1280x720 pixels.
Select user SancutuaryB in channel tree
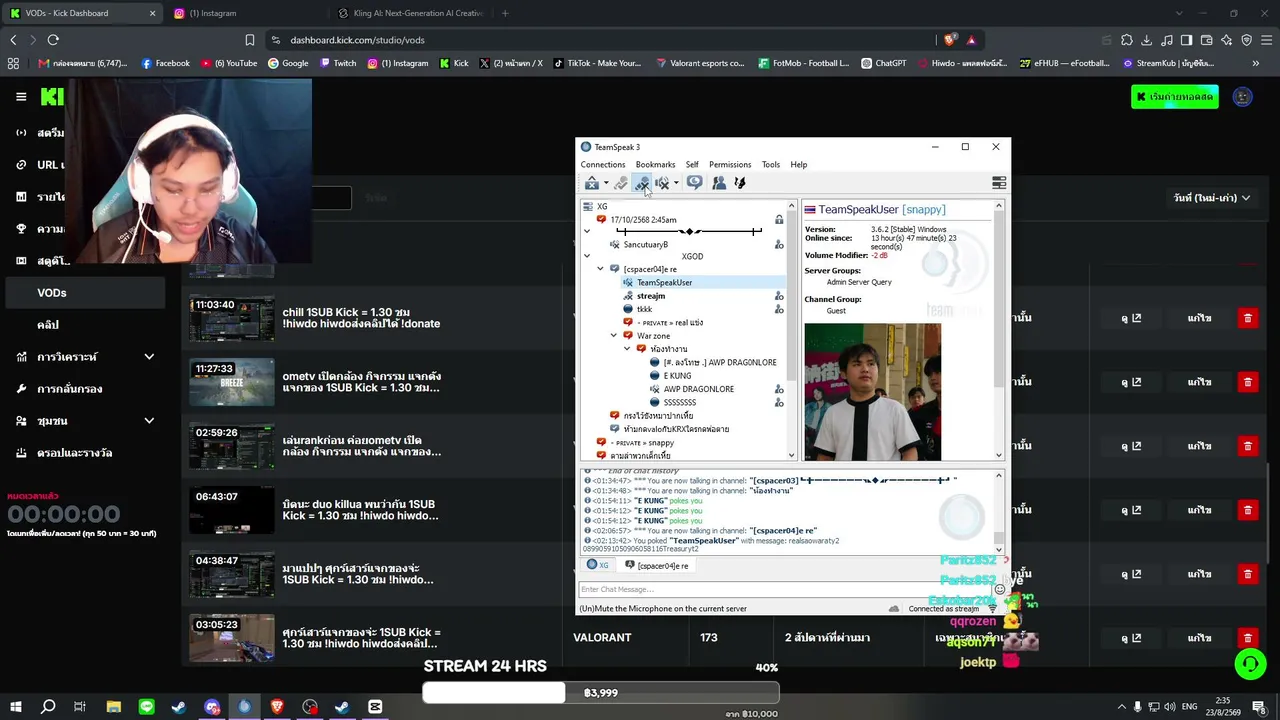(x=646, y=245)
